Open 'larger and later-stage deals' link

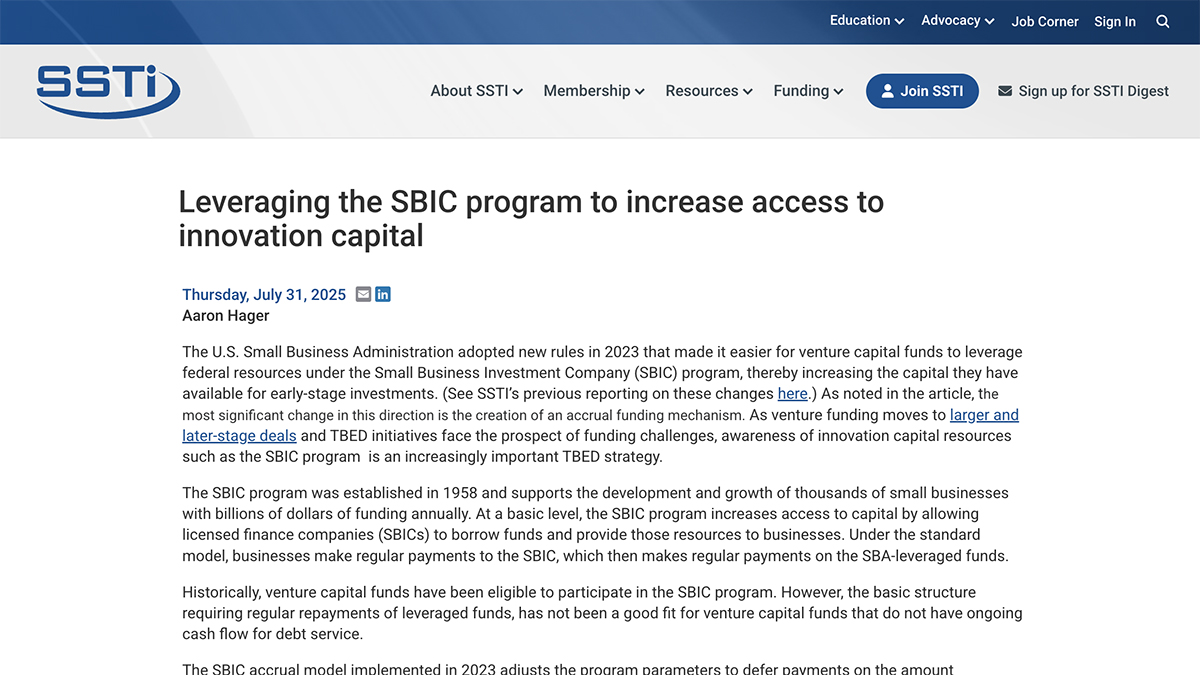click(984, 415)
